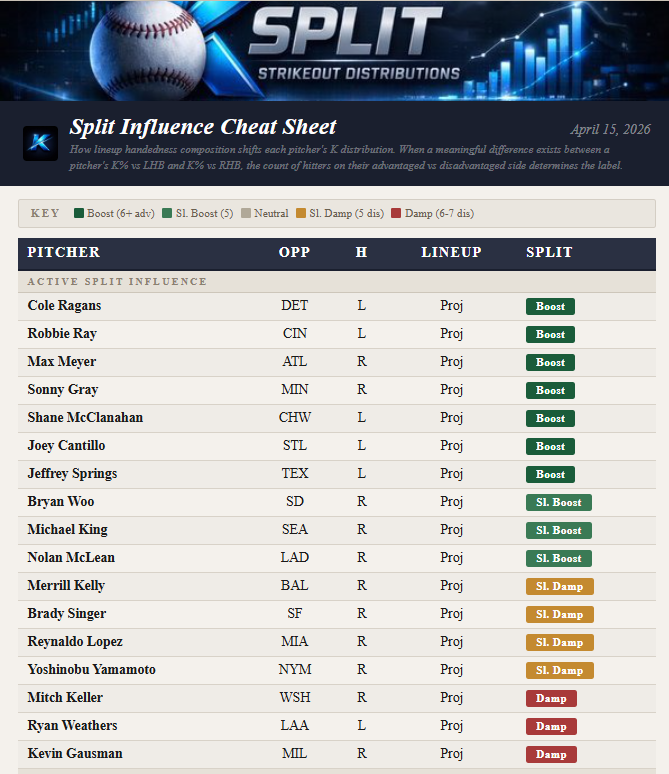669x774 pixels.
Task: Click opponent LAA in Ryan Weathers row
Action: click(295, 726)
